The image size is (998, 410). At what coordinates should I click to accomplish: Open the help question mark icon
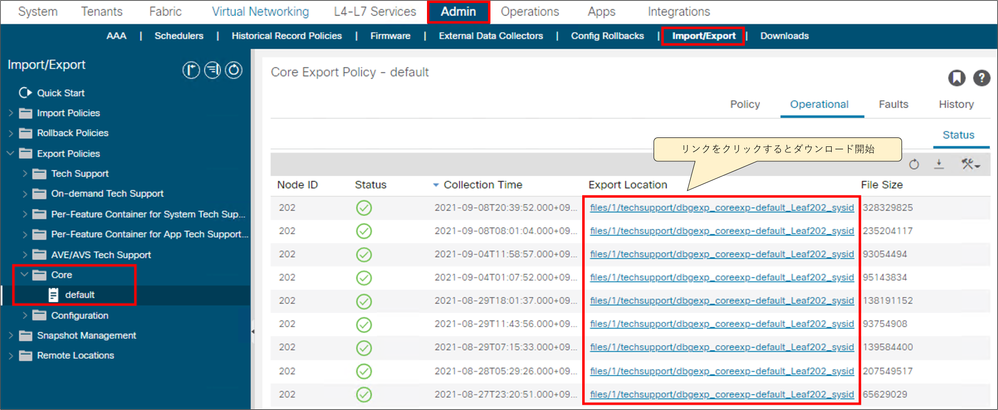coord(981,78)
